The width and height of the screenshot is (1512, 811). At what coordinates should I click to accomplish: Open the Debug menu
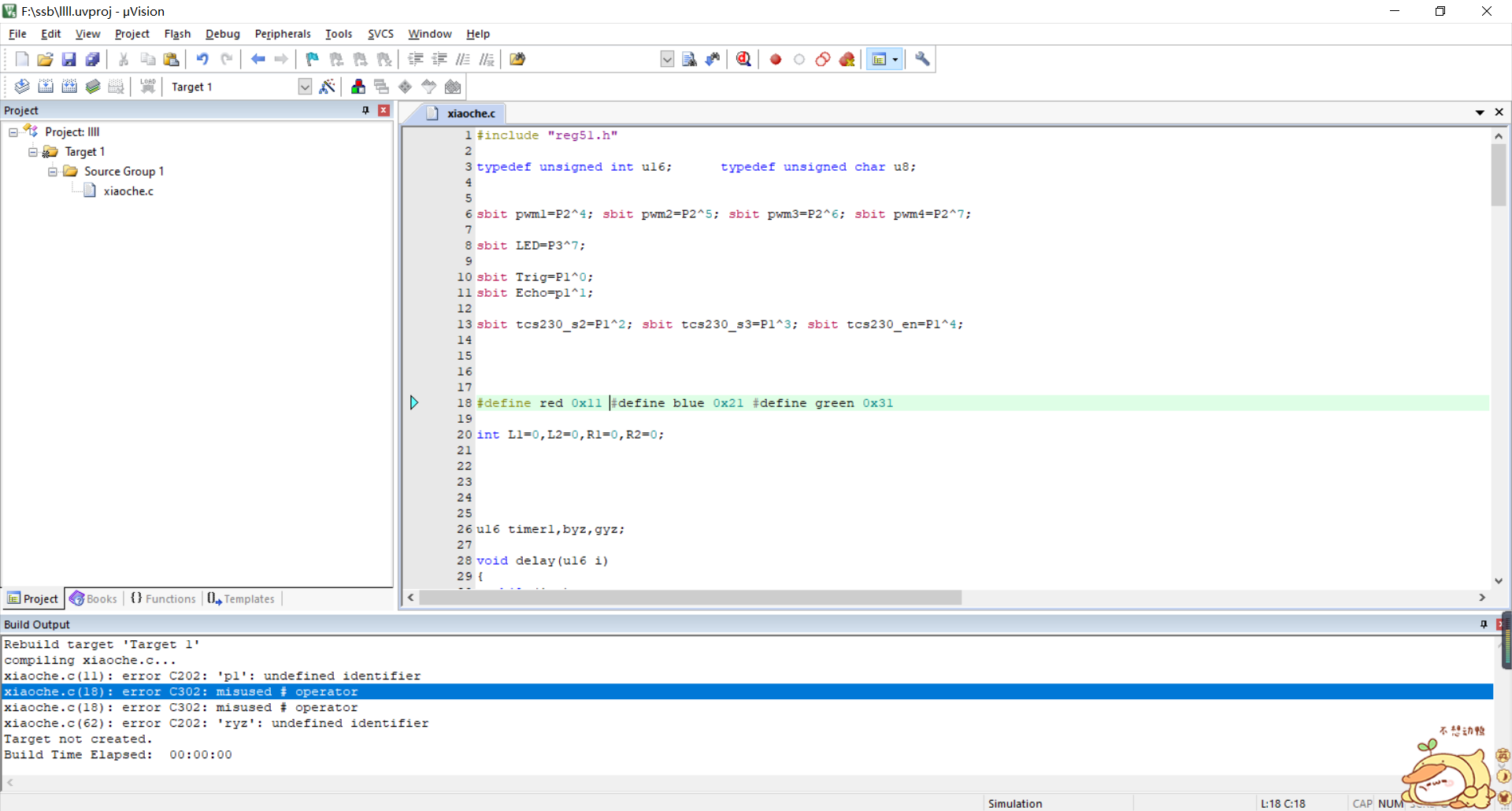click(x=223, y=34)
